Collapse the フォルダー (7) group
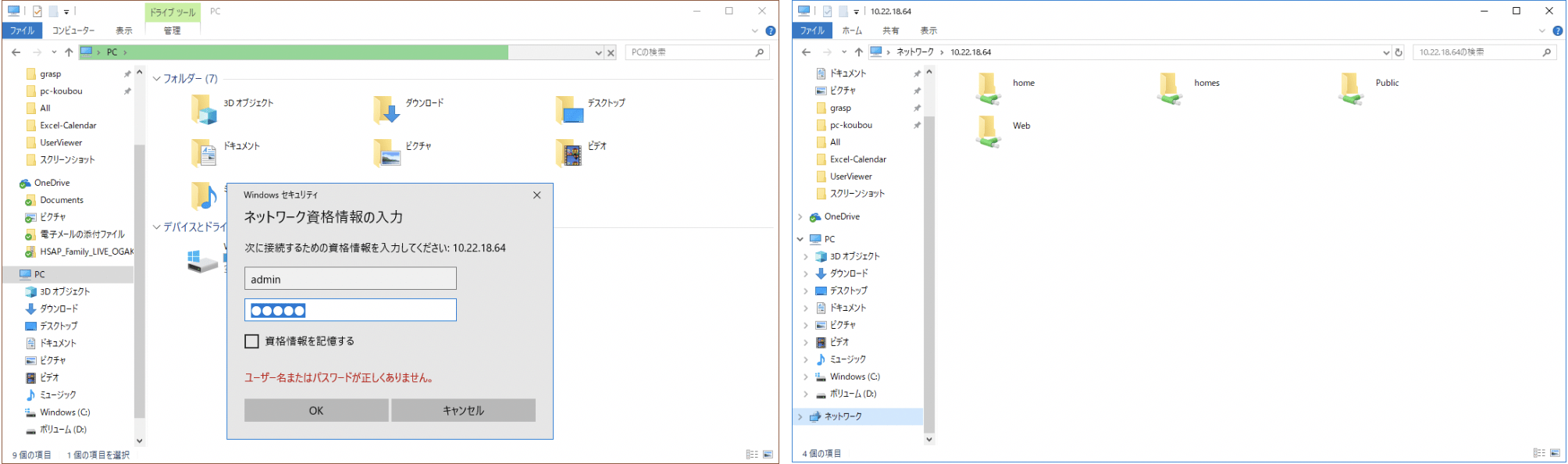 click(x=156, y=79)
